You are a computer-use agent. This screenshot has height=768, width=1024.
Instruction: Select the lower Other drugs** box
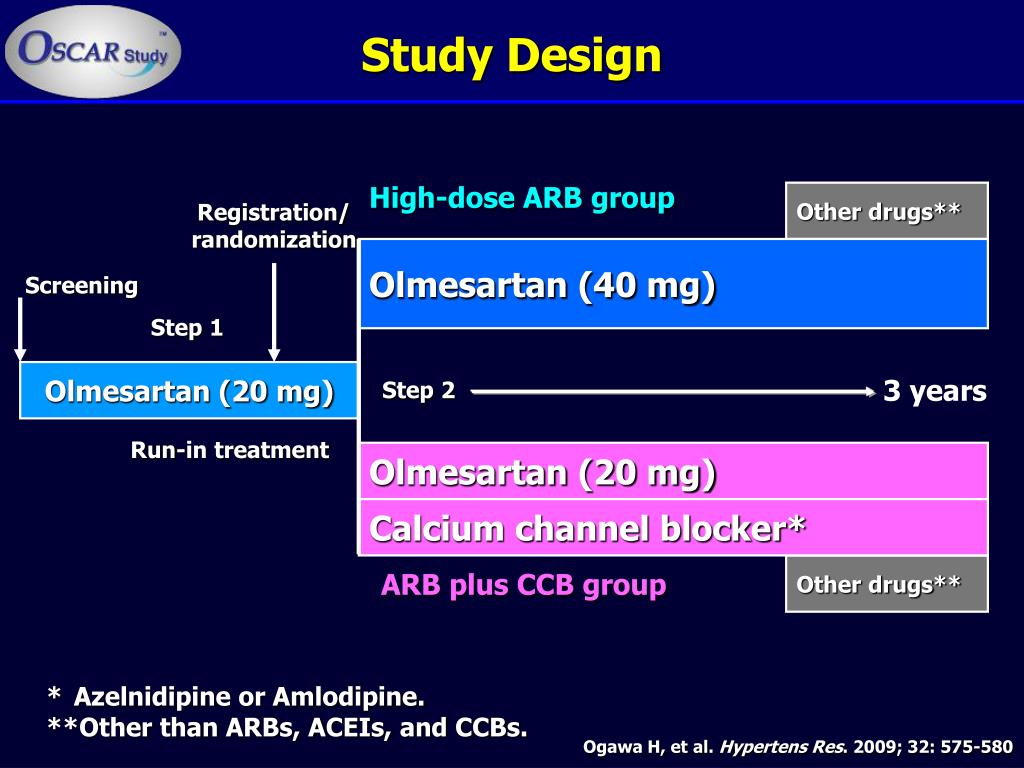pos(887,584)
